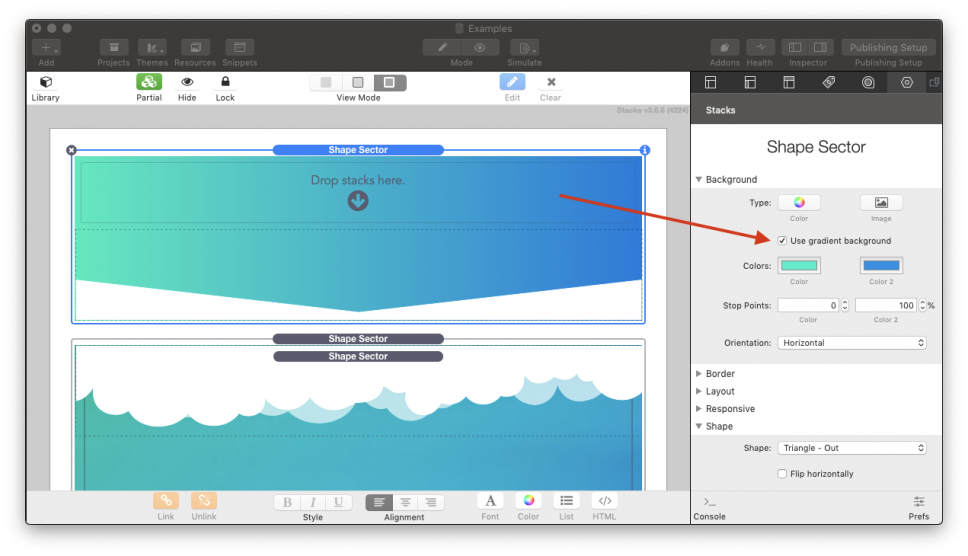Open the Snippets toolbar item
The height and width of the screenshot is (556, 968).
tap(240, 48)
